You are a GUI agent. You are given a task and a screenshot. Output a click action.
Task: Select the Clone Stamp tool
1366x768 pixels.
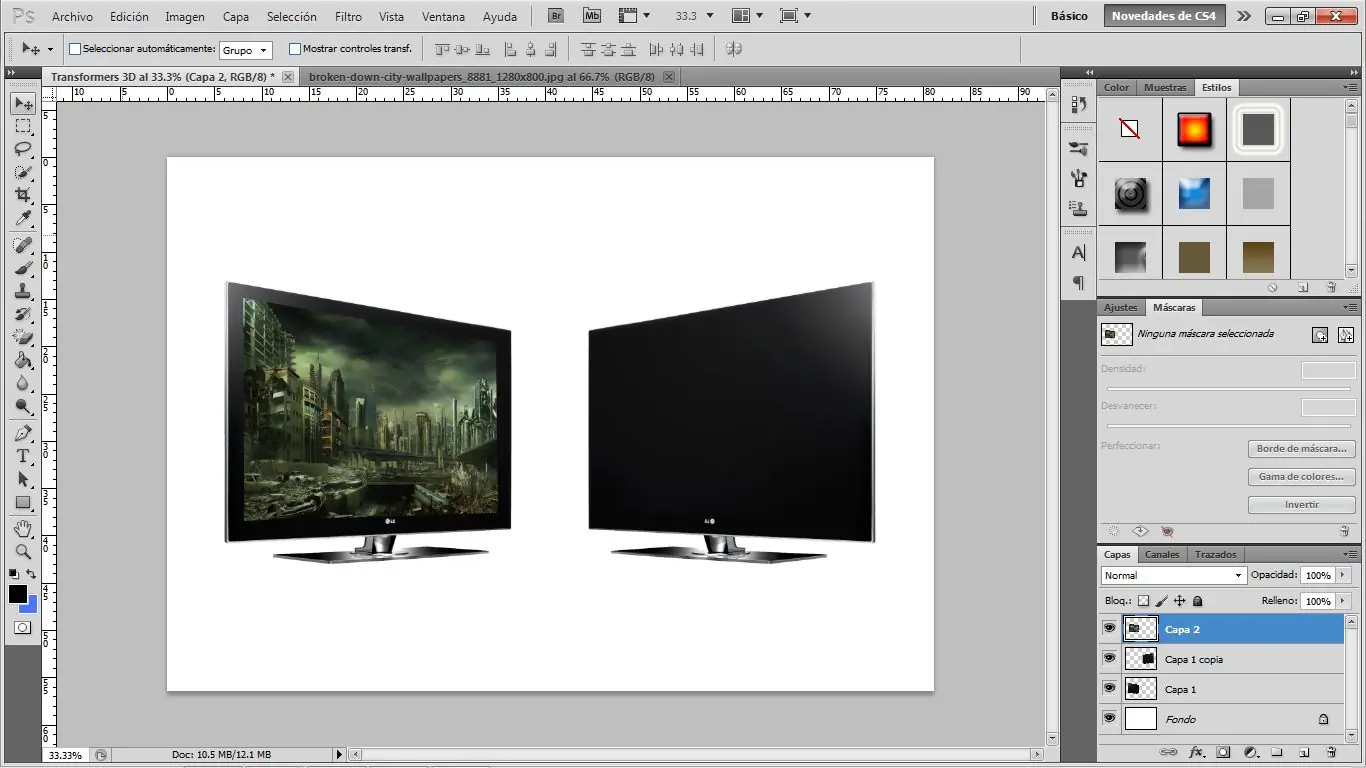(x=23, y=291)
